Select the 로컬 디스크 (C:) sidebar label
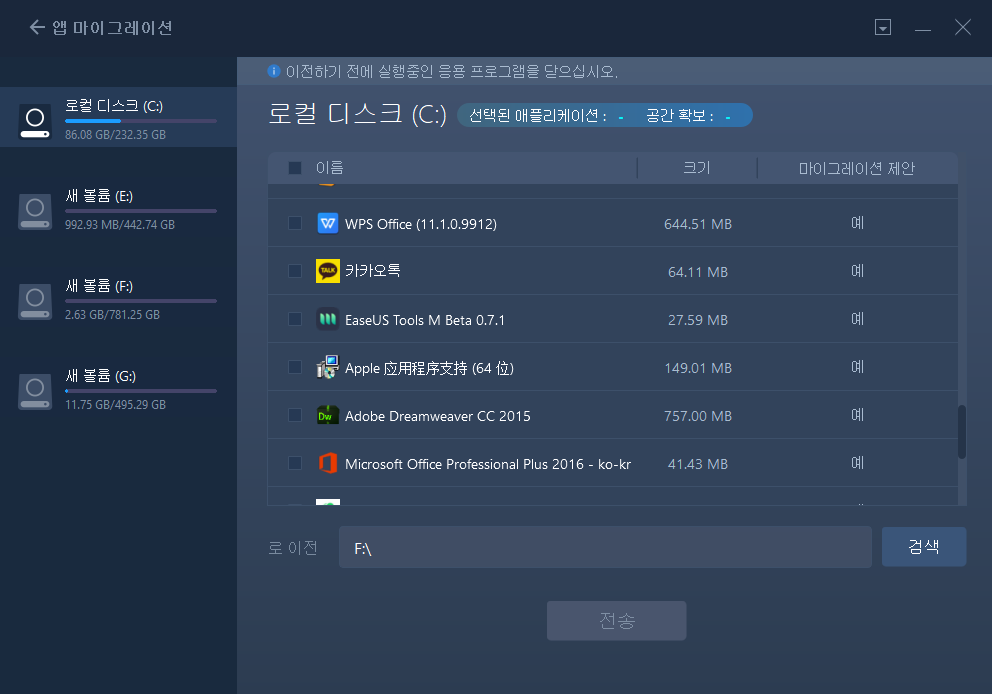 coord(114,106)
